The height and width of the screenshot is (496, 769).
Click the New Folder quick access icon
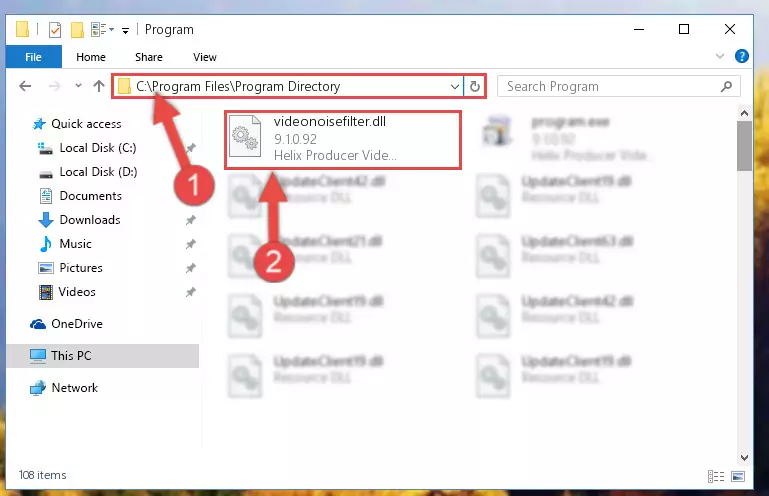[77, 30]
